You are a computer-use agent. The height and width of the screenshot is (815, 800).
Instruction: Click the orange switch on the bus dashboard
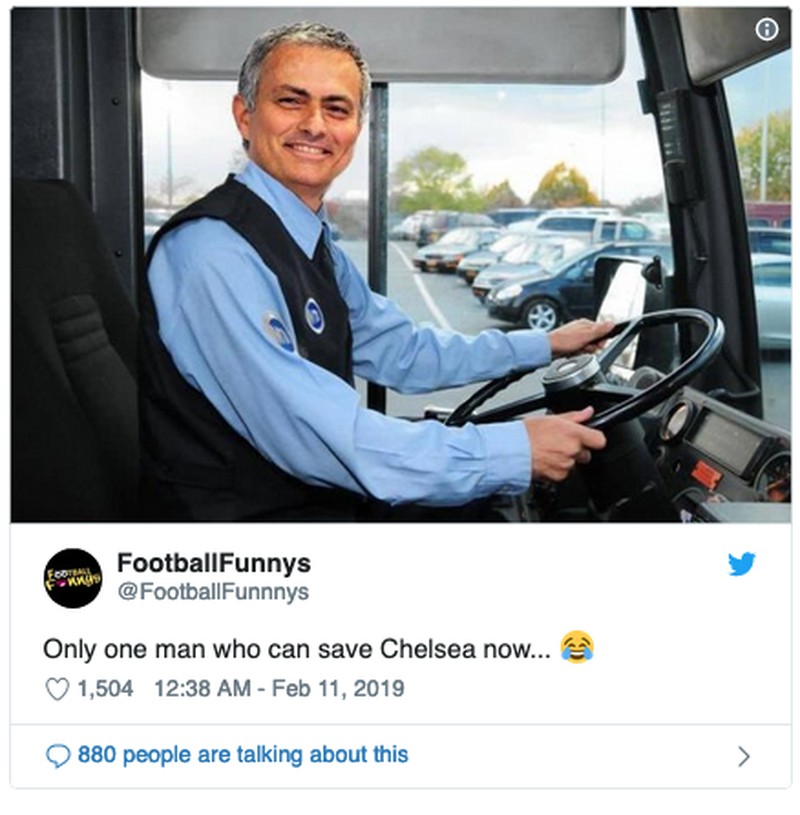pyautogui.click(x=705, y=474)
